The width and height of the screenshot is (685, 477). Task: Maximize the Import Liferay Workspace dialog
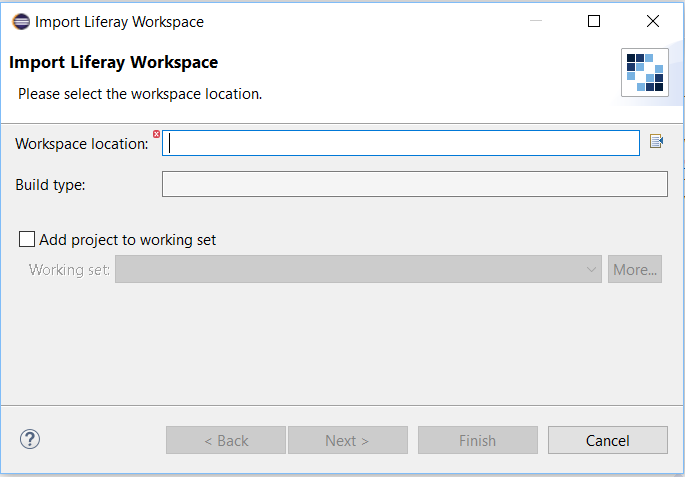(x=594, y=21)
